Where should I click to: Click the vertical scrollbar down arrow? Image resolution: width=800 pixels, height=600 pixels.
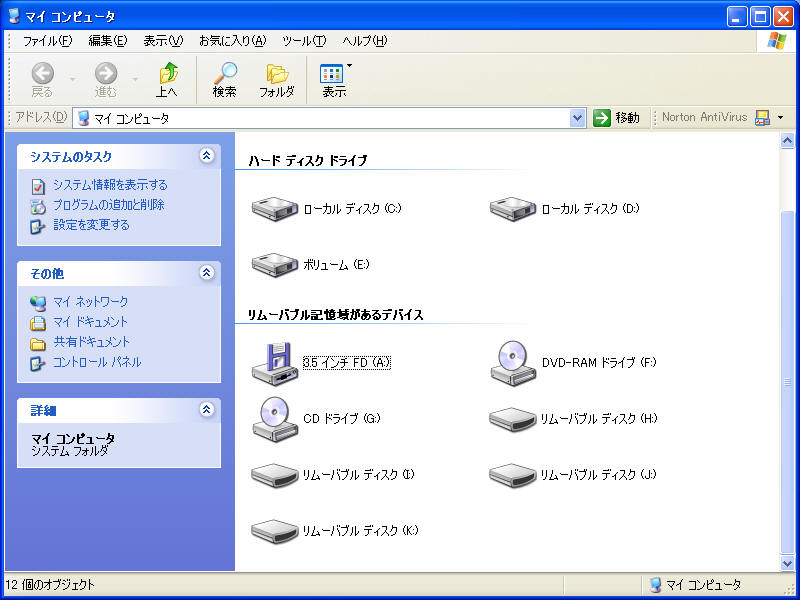788,563
